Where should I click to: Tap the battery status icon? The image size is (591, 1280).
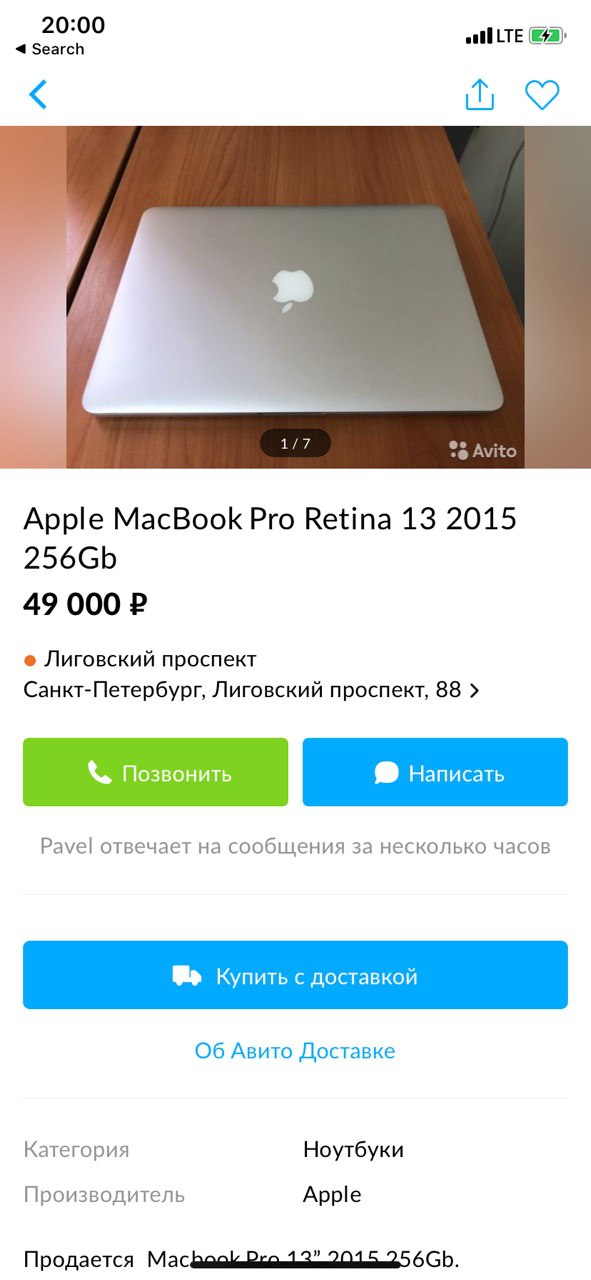[x=547, y=36]
